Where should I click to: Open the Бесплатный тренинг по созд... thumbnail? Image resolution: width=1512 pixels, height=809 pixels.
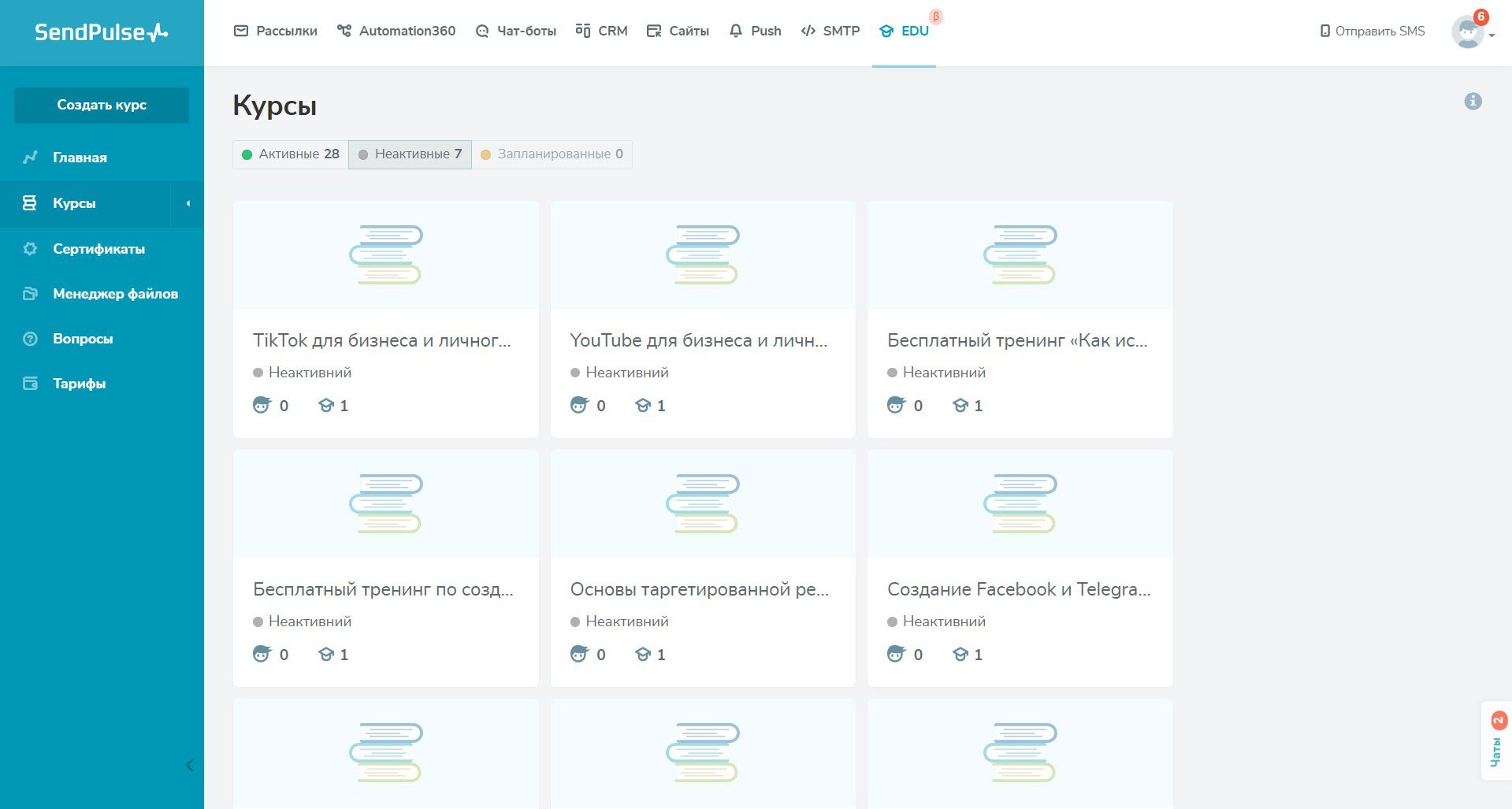(386, 503)
